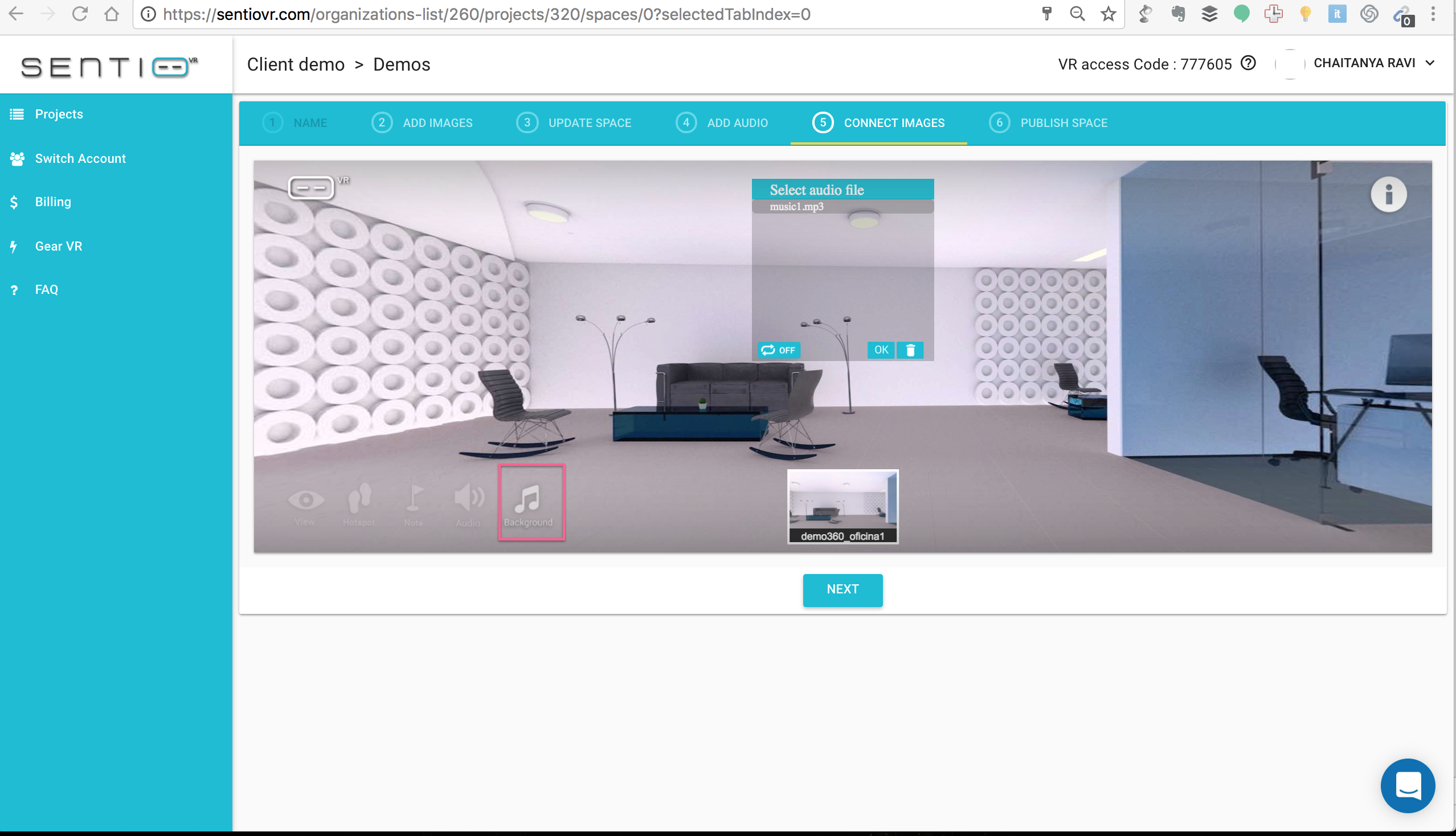Reload the page with refresh icon

[80, 14]
